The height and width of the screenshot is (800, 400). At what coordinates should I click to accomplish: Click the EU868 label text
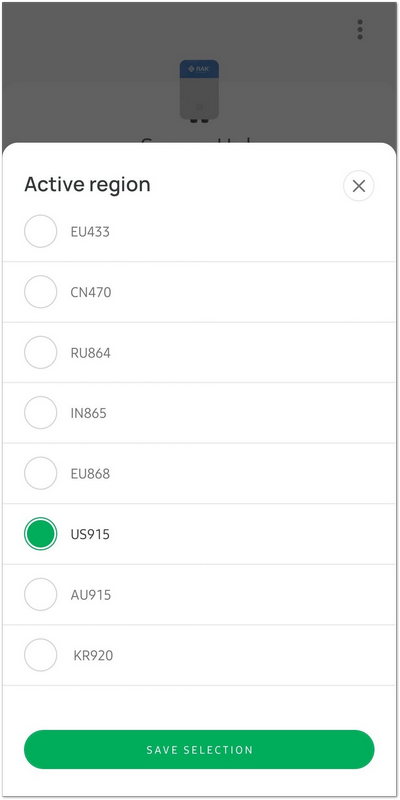(x=90, y=474)
